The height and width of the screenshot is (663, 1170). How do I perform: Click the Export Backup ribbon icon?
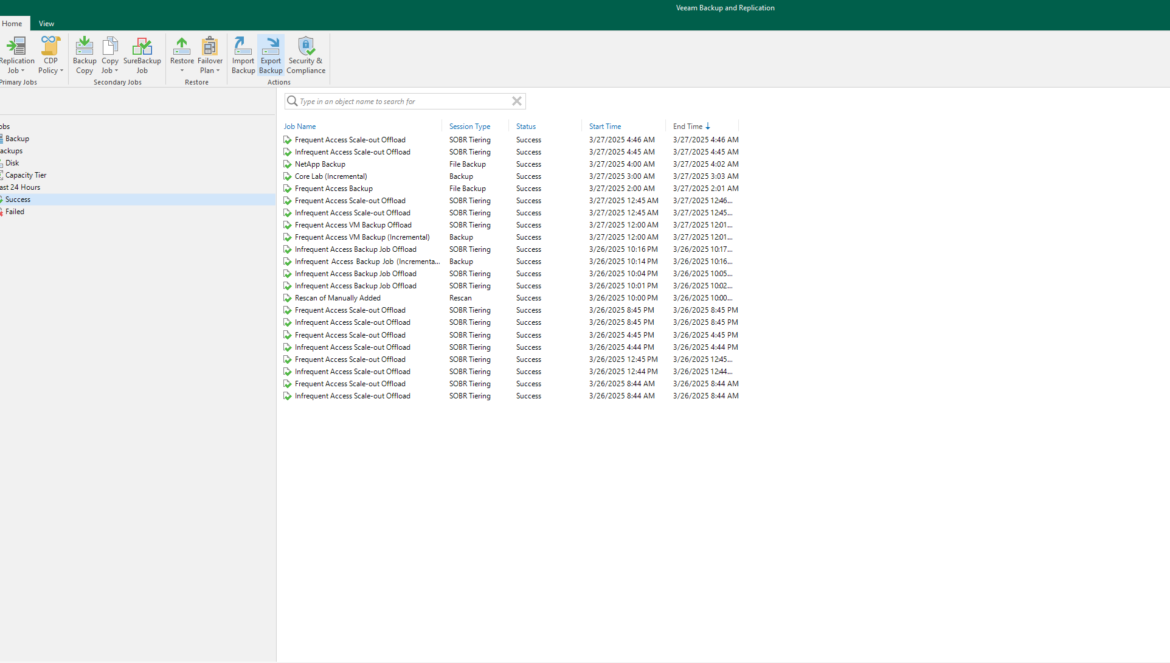coord(271,55)
